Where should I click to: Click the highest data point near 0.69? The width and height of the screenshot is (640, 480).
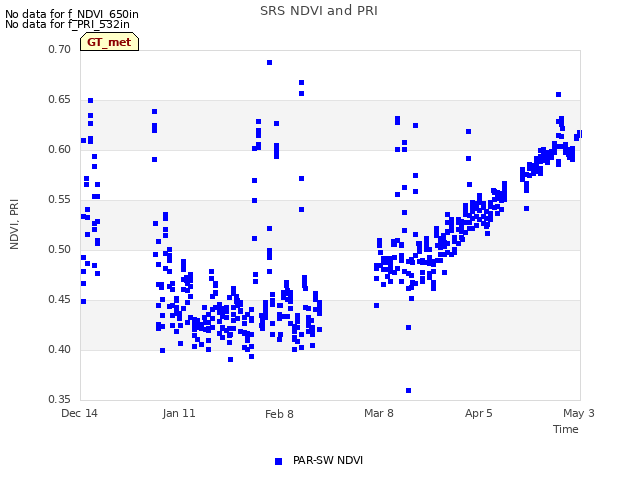(269, 62)
